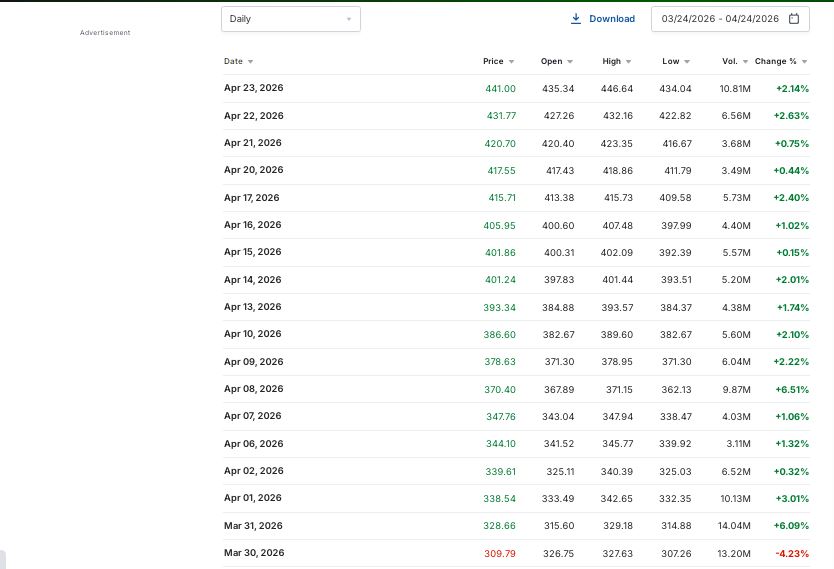Open the Daily timeframe dropdown
834x569 pixels.
[290, 19]
